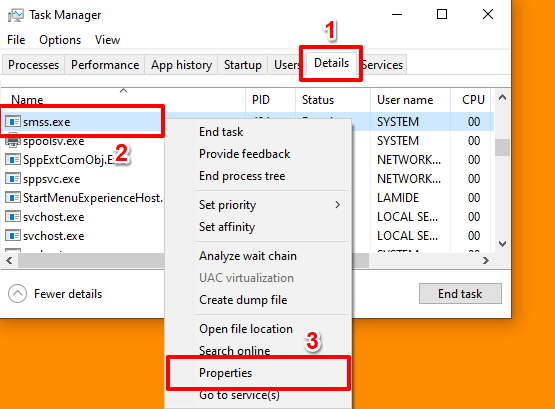Open the Details tab

pyautogui.click(x=331, y=63)
